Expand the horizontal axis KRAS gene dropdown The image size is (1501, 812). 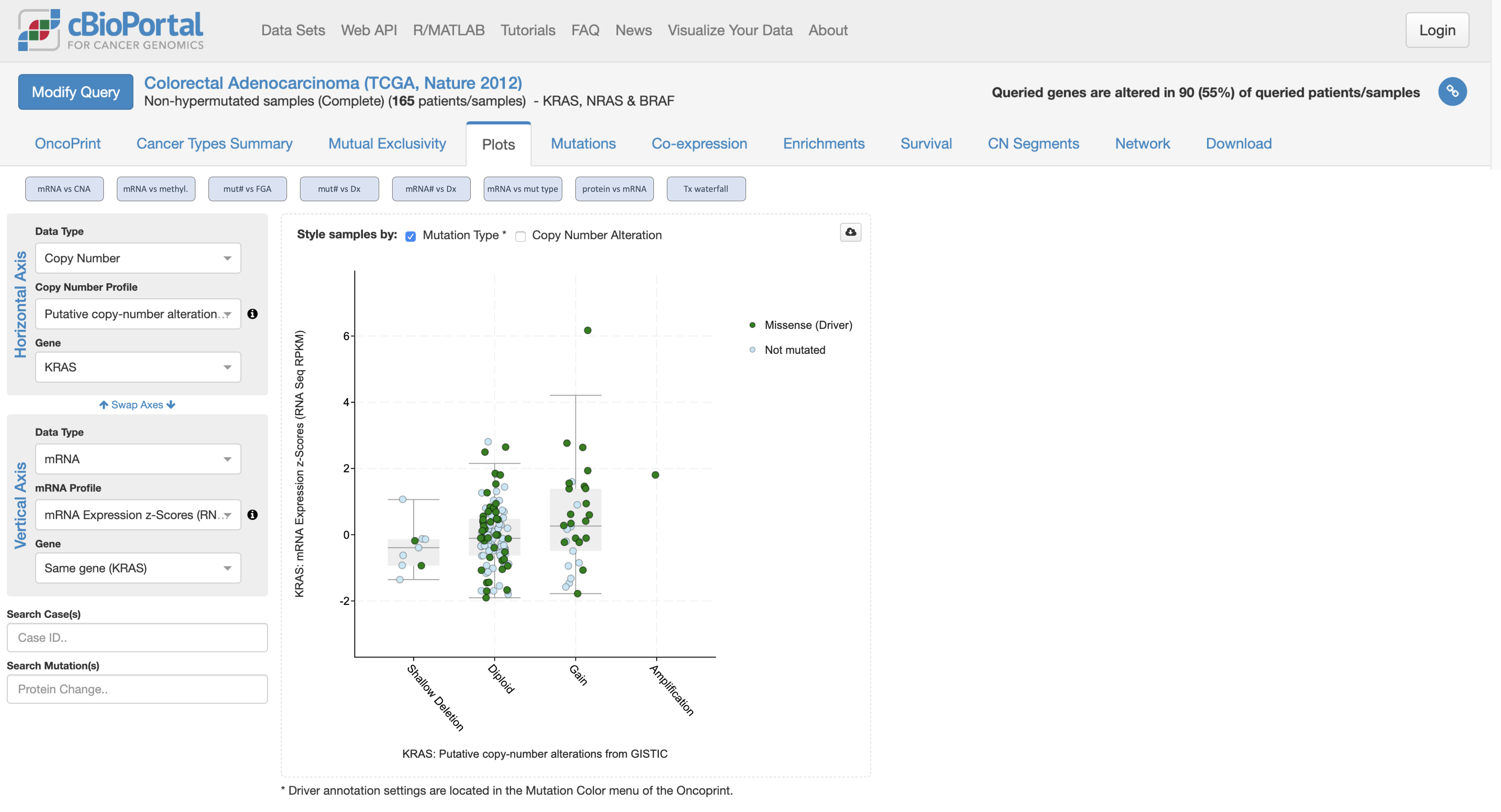138,367
